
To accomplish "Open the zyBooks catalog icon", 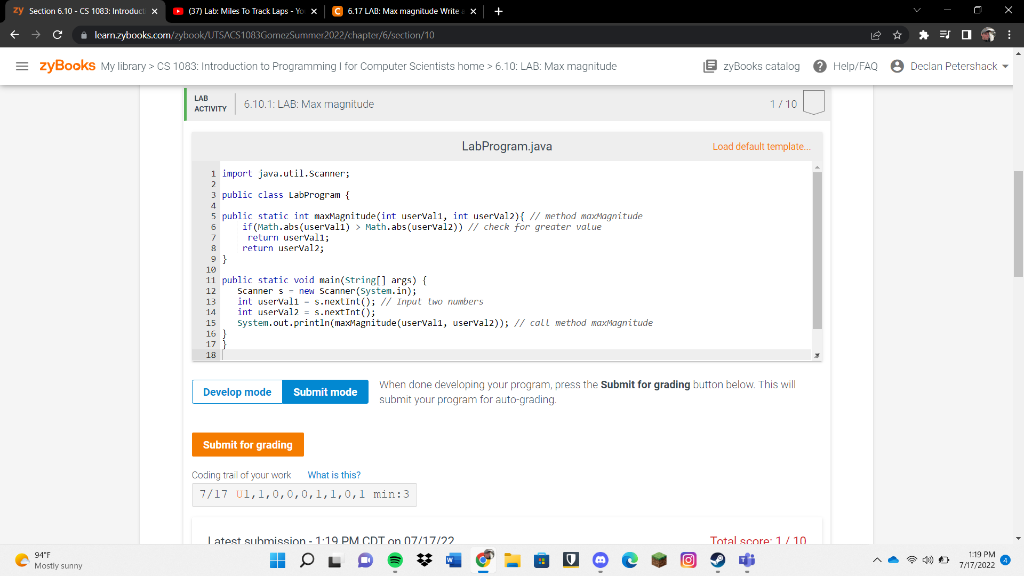I will coord(710,66).
